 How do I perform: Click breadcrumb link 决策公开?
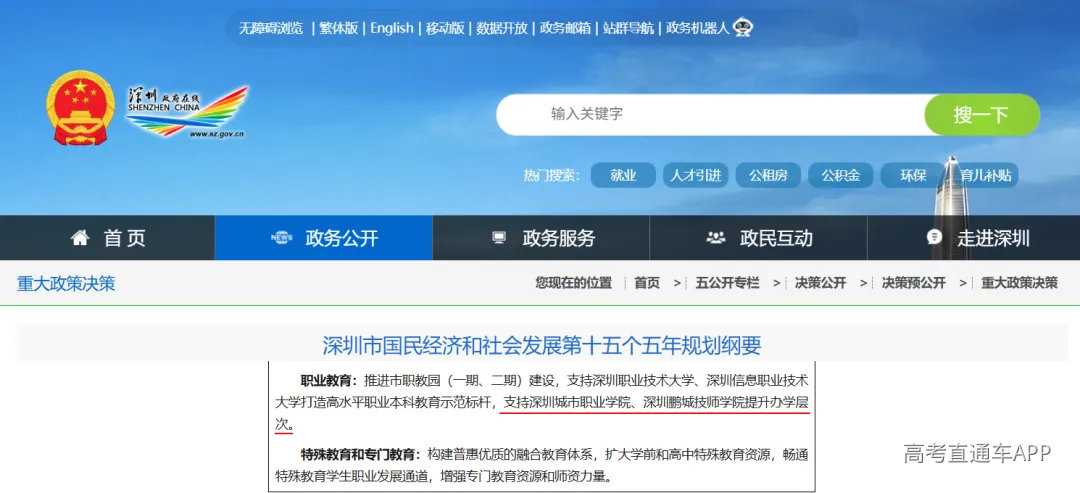820,283
